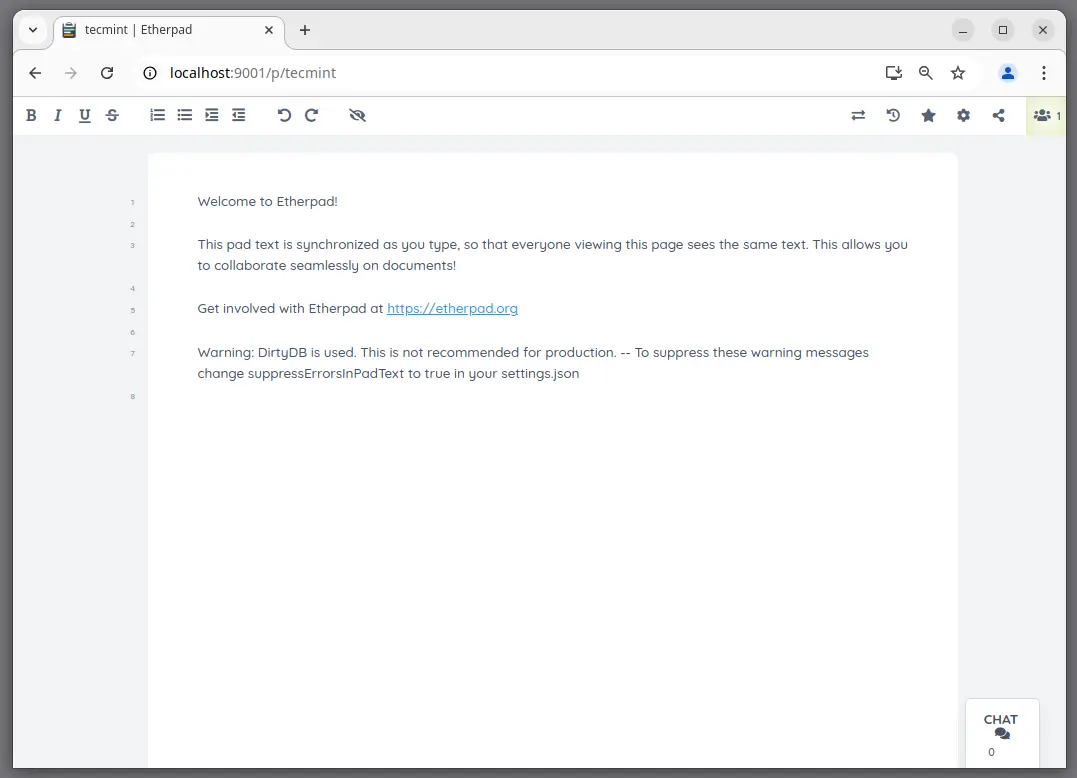Open pad settings gear
This screenshot has width=1077, height=778.
pos(963,116)
